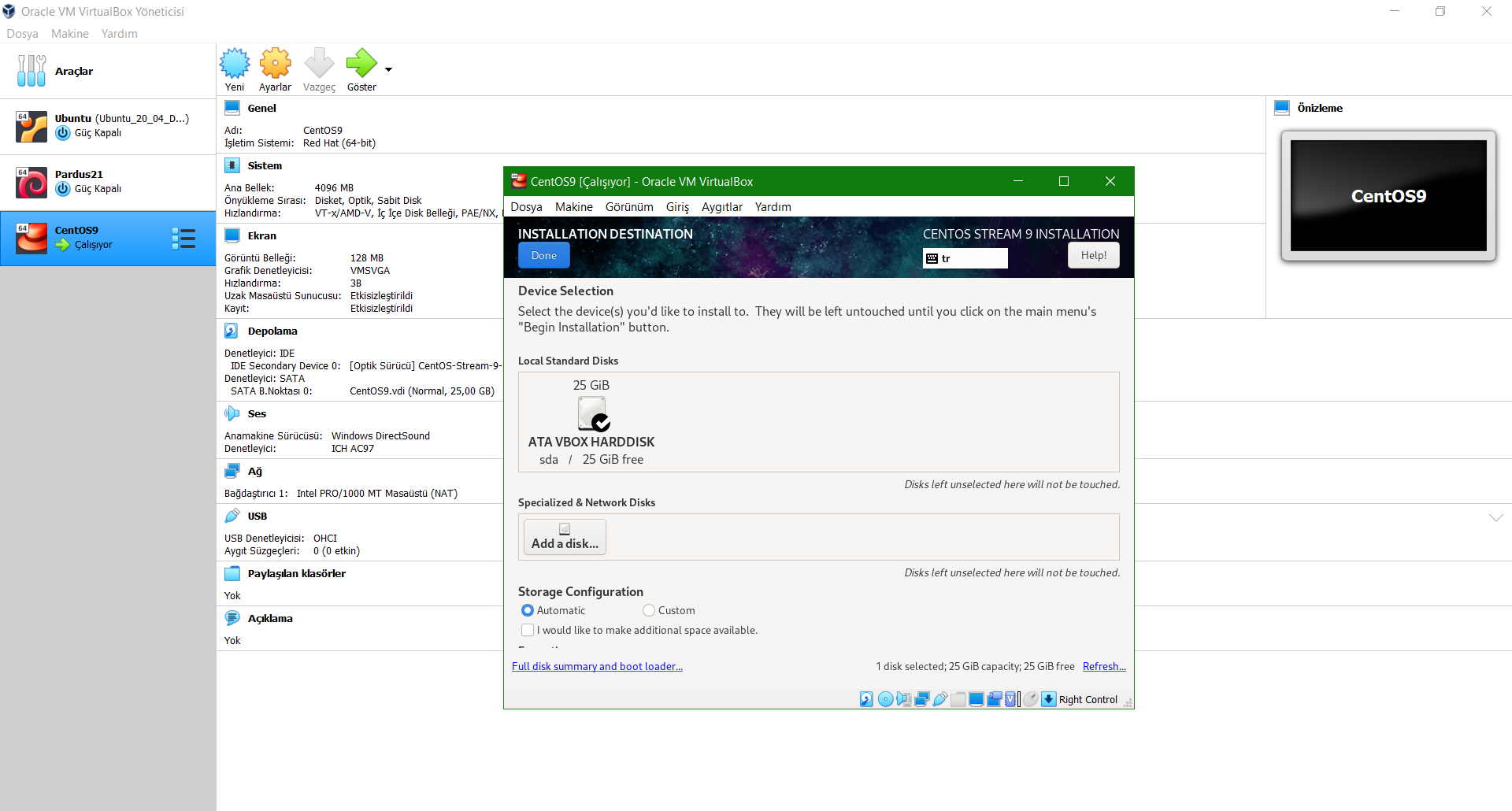
Task: Open Ayarlar settings gear icon
Action: coord(275,62)
